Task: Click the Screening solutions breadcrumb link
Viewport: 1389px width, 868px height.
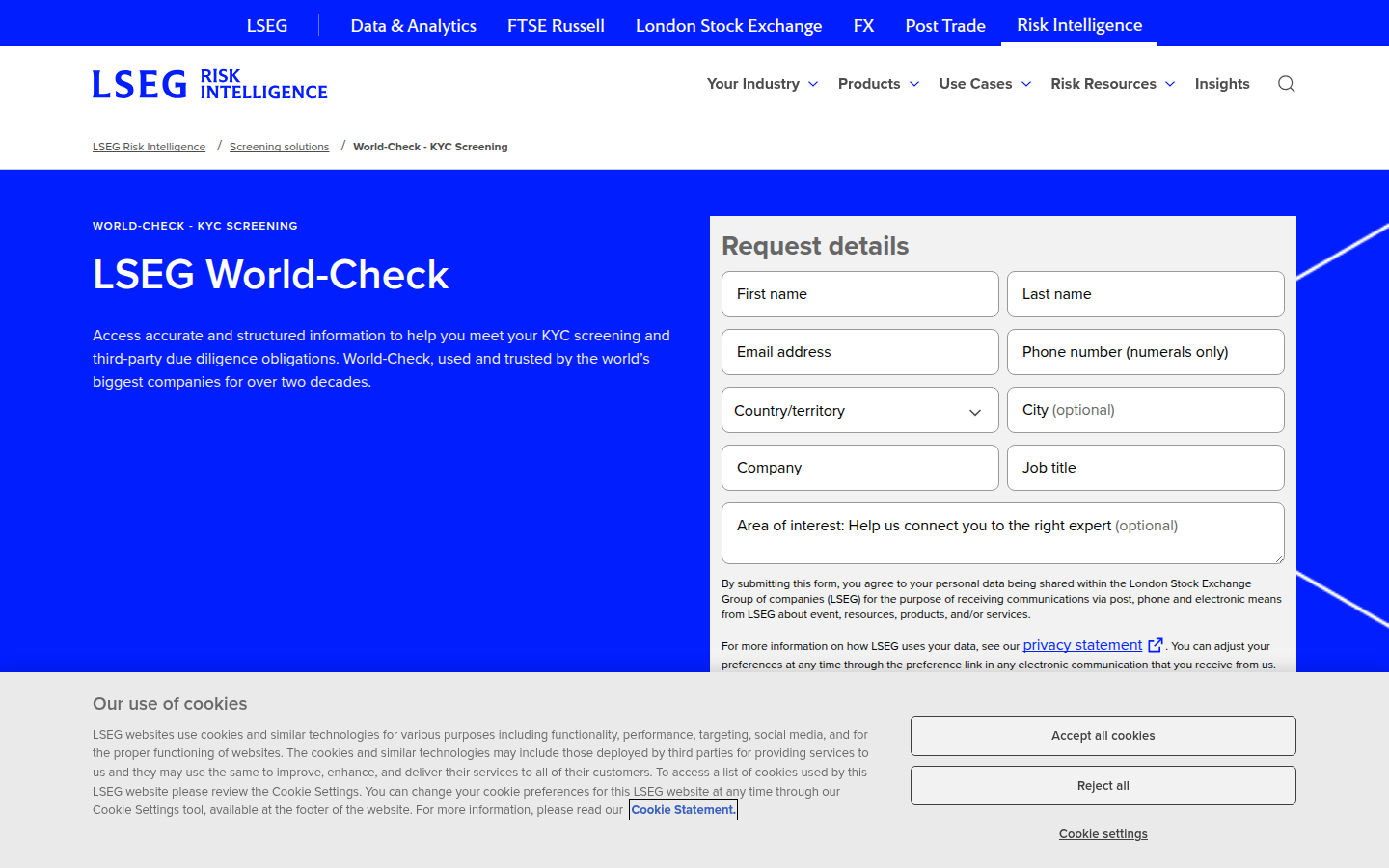Action: click(279, 147)
